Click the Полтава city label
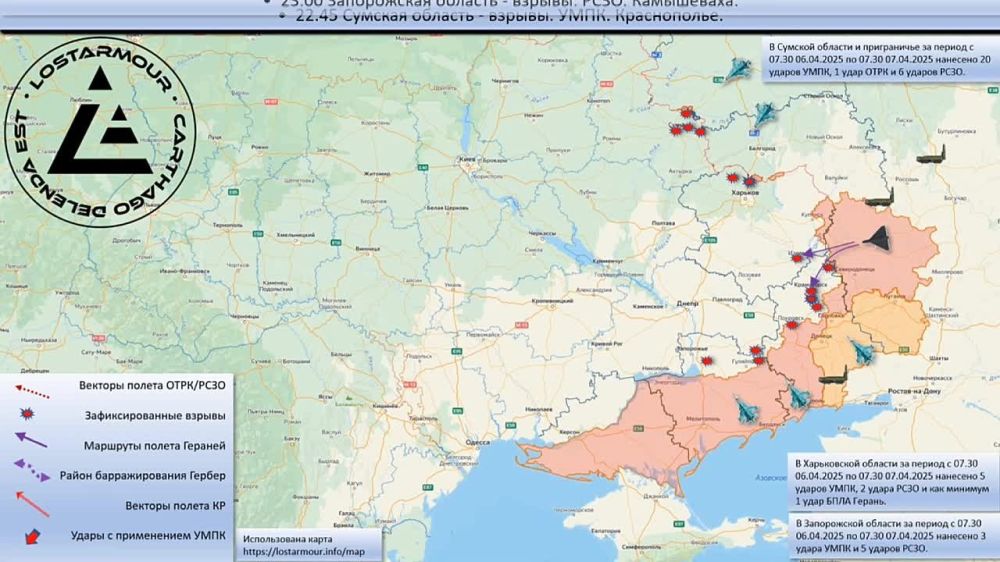The width and height of the screenshot is (1000, 562). click(x=663, y=223)
